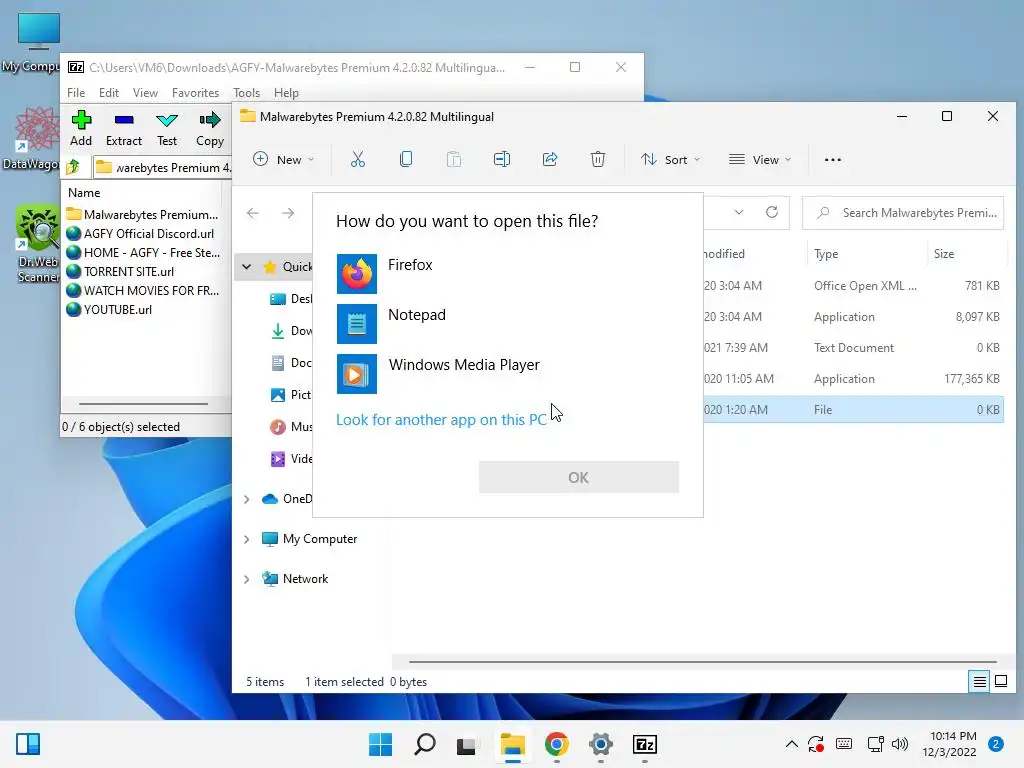Go up one folder in 7-Zip
This screenshot has width=1024, height=768.
(x=73, y=167)
